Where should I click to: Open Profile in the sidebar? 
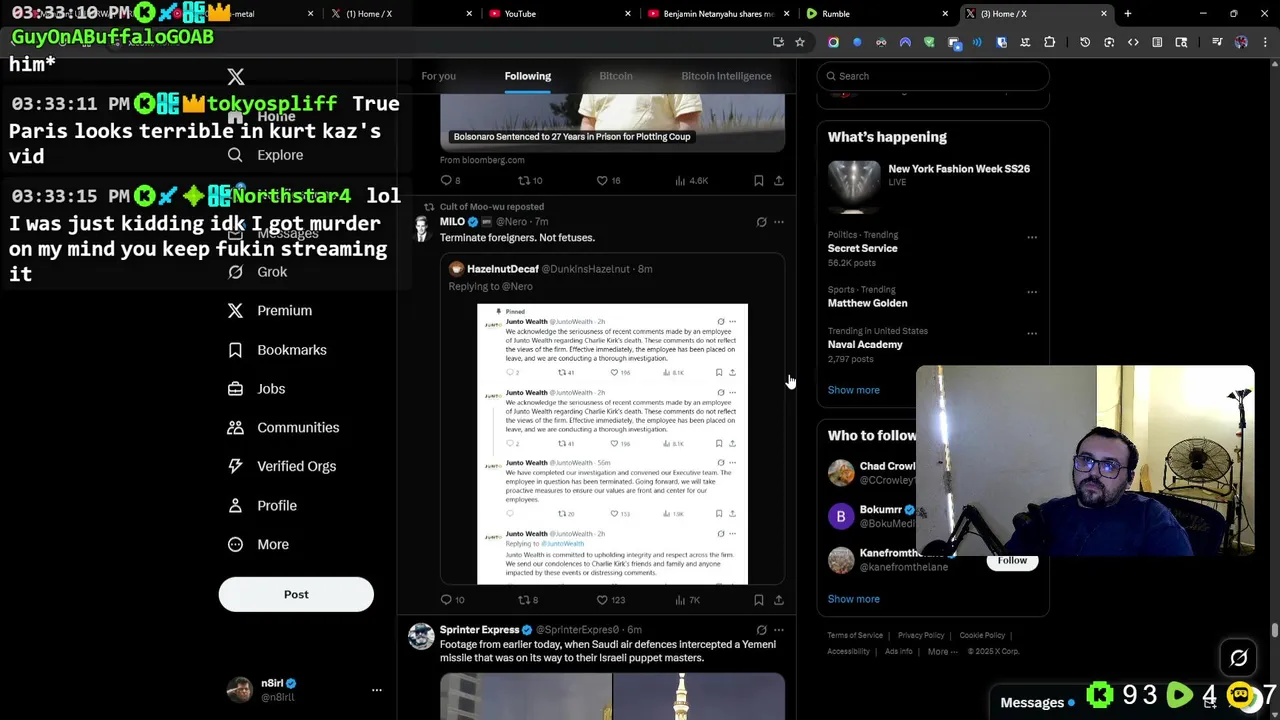click(x=262, y=506)
